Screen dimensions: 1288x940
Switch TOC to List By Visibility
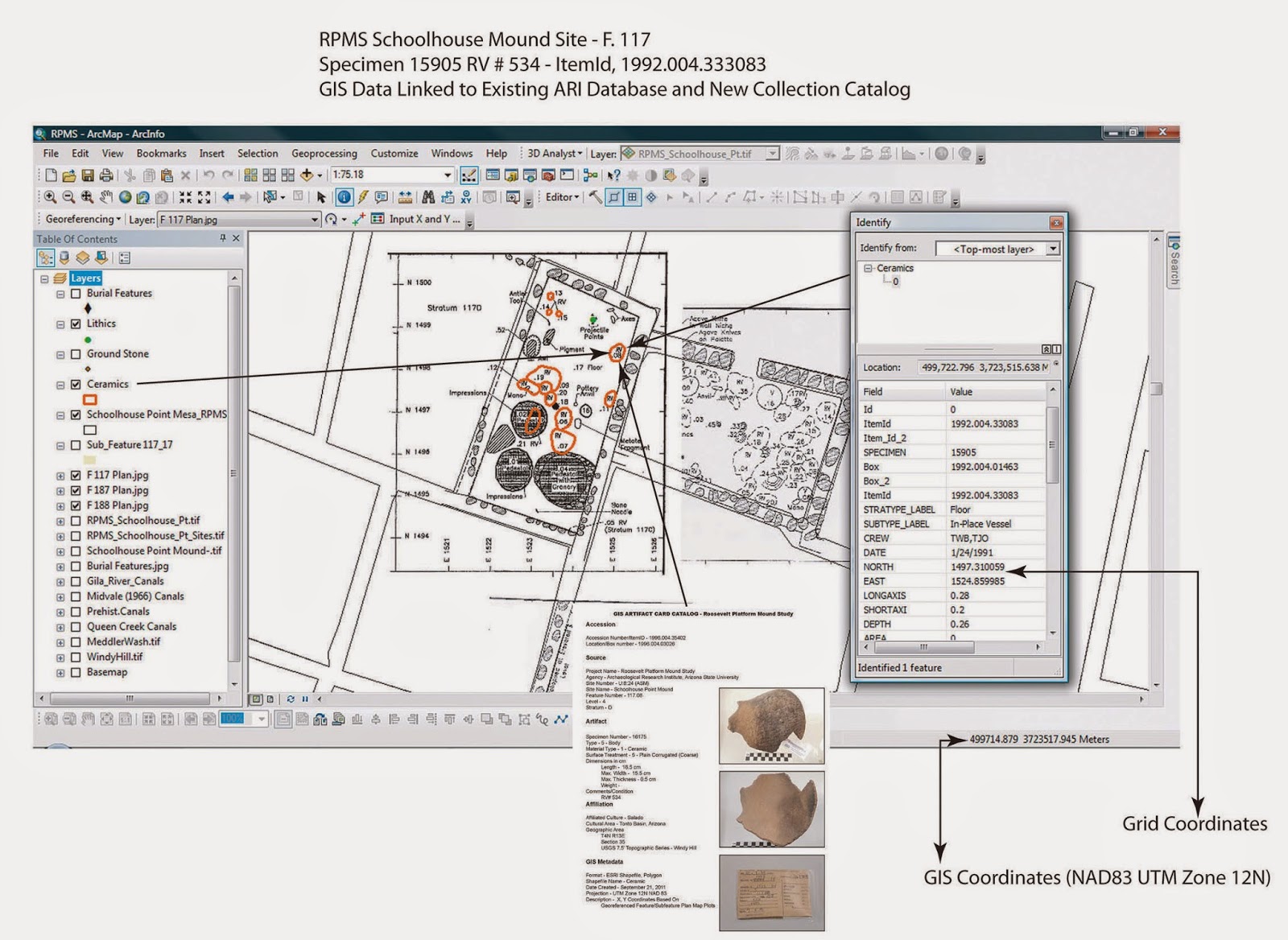coord(82,258)
